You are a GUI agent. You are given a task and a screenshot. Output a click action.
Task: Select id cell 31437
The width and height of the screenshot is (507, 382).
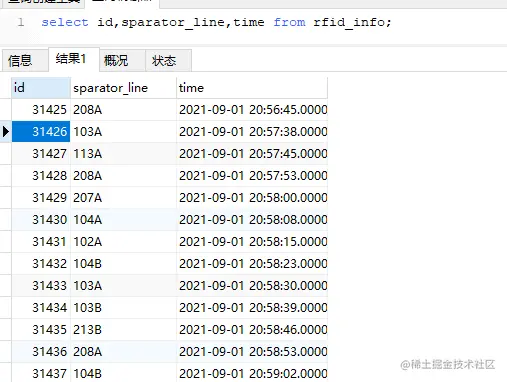click(41, 373)
